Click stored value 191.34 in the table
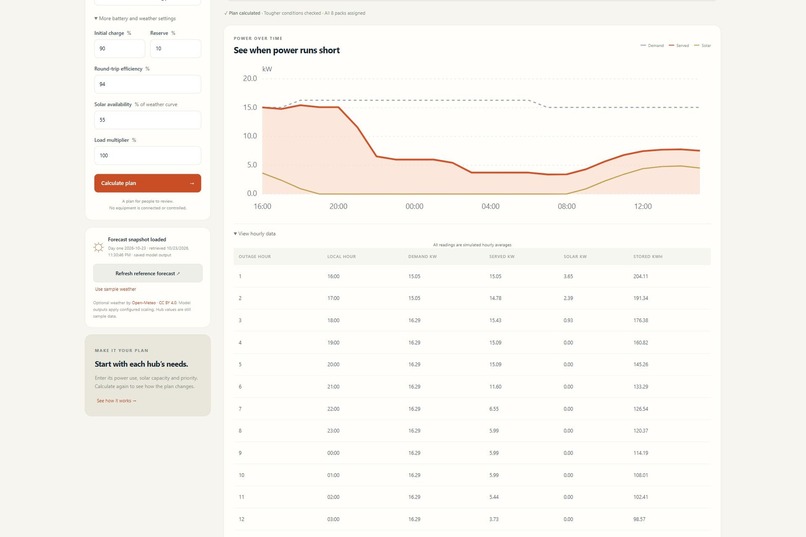The image size is (806, 537). [x=640, y=299]
